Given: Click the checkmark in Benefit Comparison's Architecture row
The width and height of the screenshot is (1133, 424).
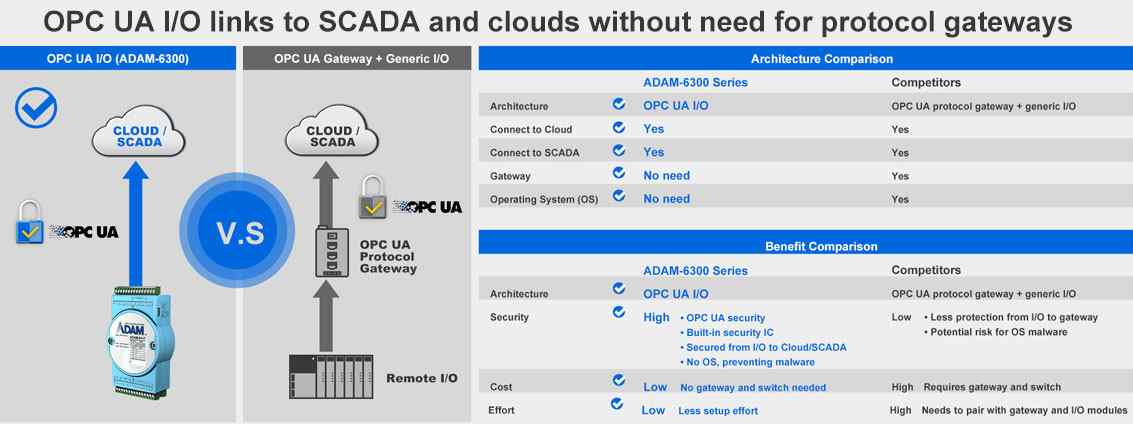Looking at the screenshot, I should click(619, 288).
